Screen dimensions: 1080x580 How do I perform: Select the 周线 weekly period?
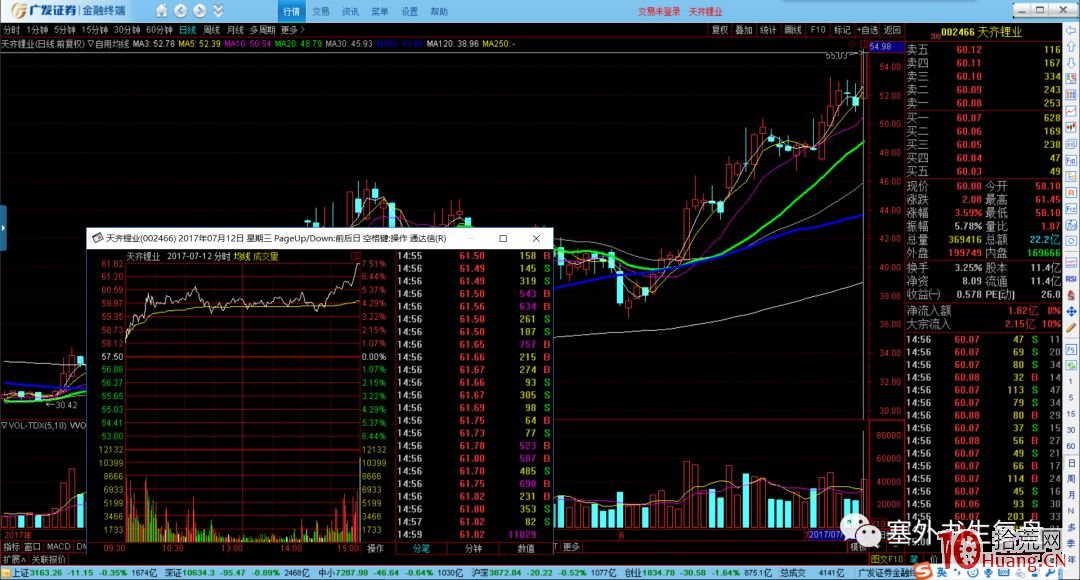[x=211, y=30]
